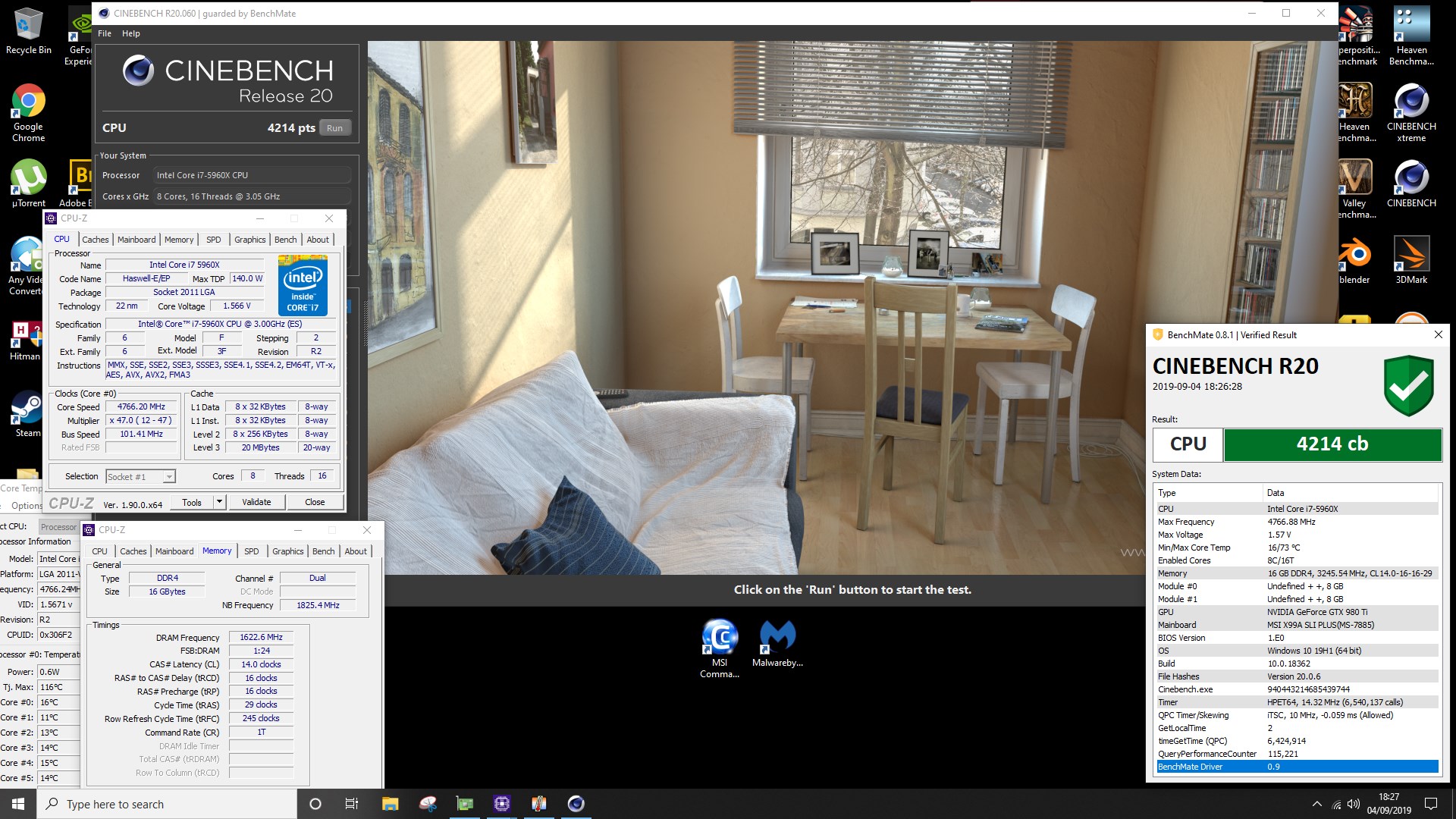Click the Core Speed value 4766.20 MHz
The width and height of the screenshot is (1456, 819).
141,407
